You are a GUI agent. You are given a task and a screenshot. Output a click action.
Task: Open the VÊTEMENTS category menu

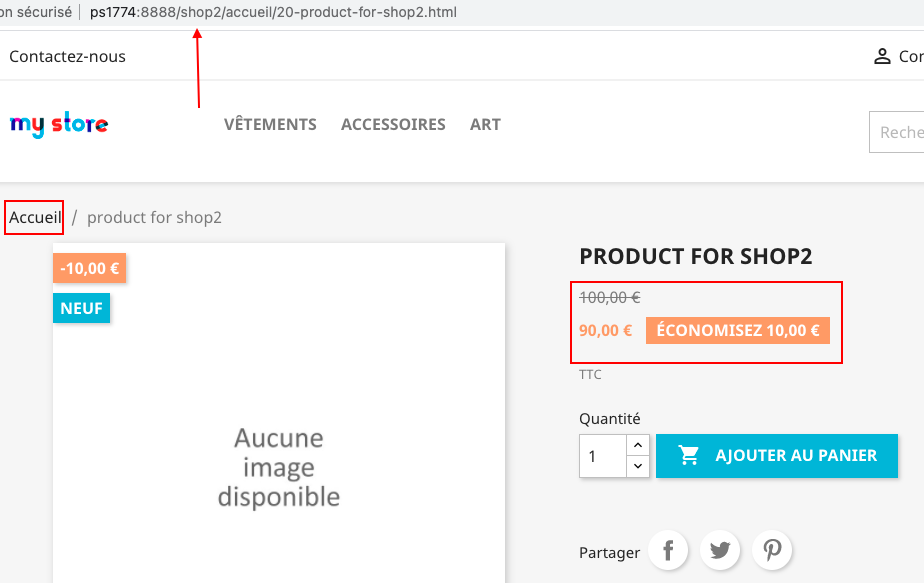coord(270,124)
